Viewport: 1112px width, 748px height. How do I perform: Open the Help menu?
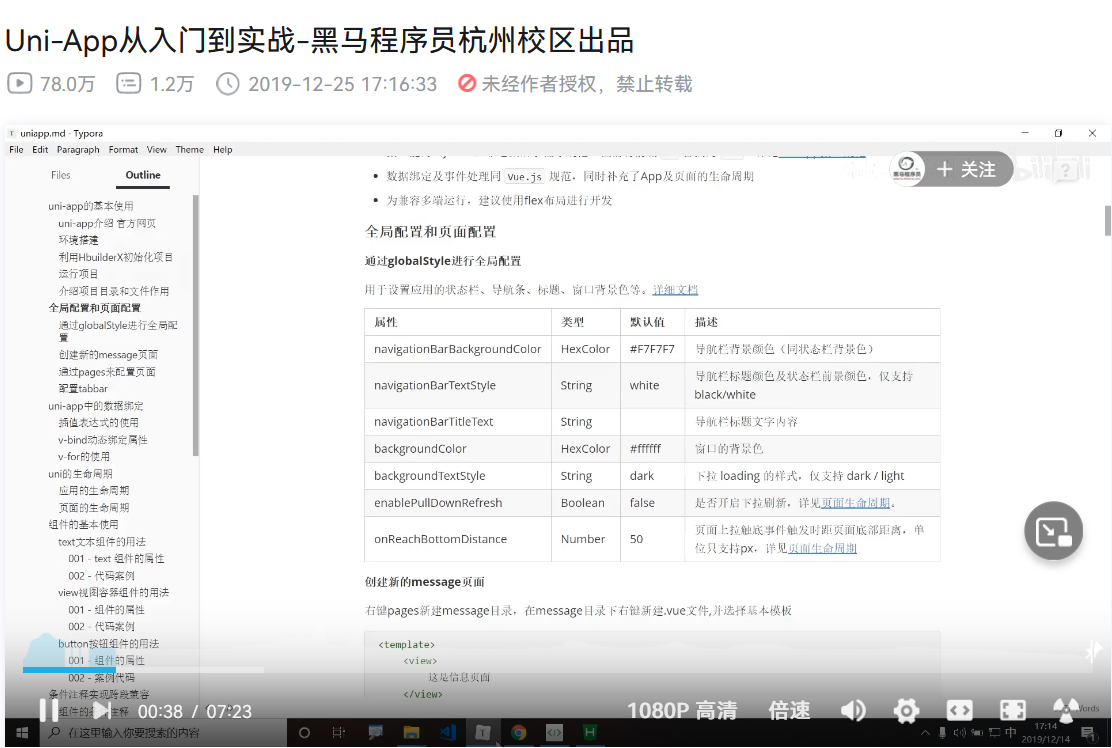[x=223, y=150]
